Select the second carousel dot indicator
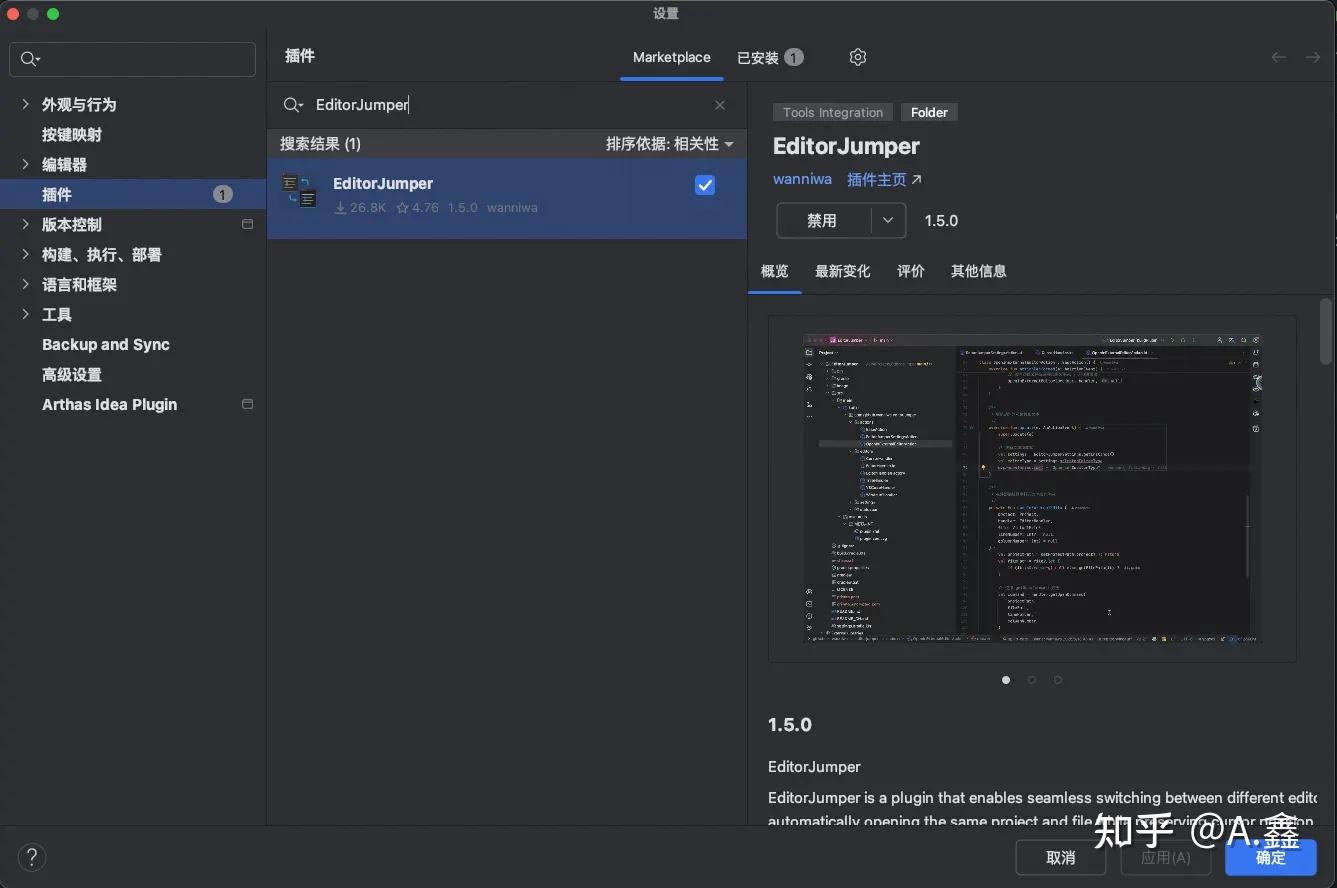1337x888 pixels. pyautogui.click(x=1031, y=679)
